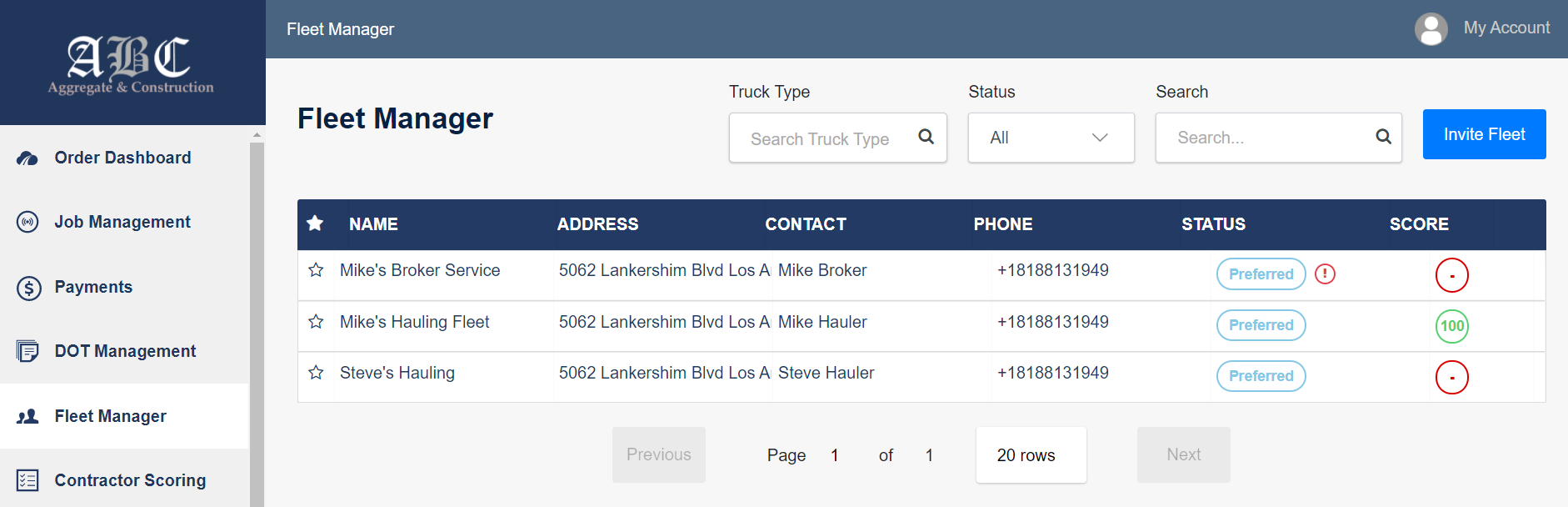Click the DOT Management document icon
1568x507 pixels.
(x=27, y=351)
